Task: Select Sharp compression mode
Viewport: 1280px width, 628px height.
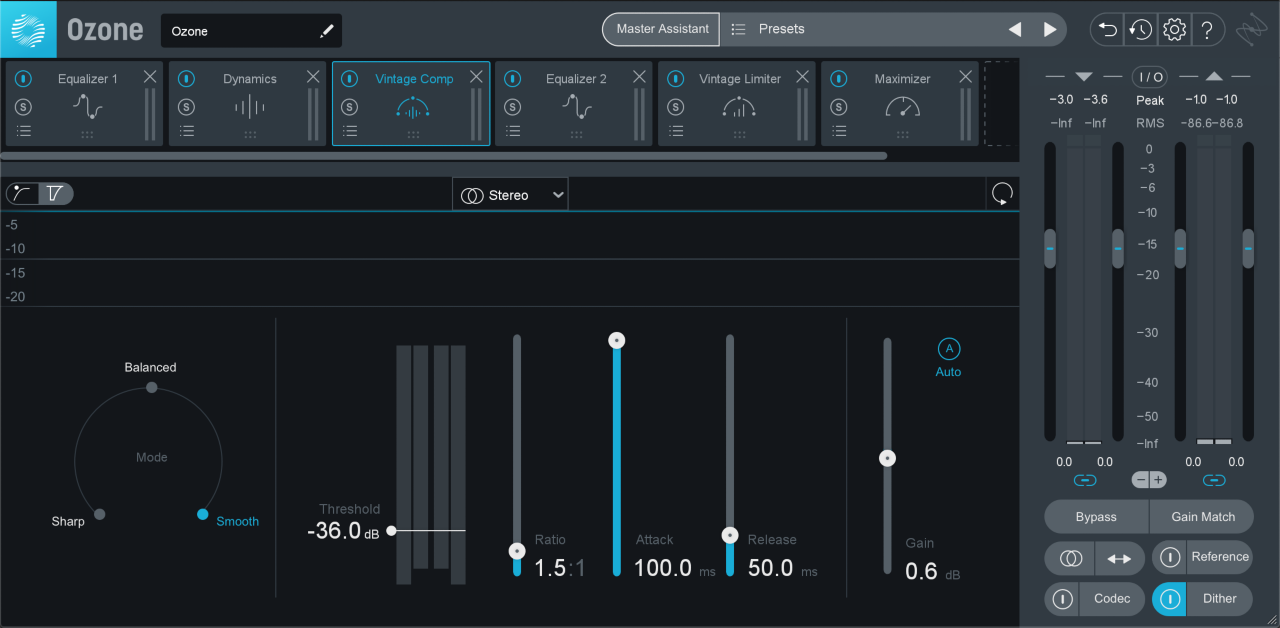Action: coord(99,514)
